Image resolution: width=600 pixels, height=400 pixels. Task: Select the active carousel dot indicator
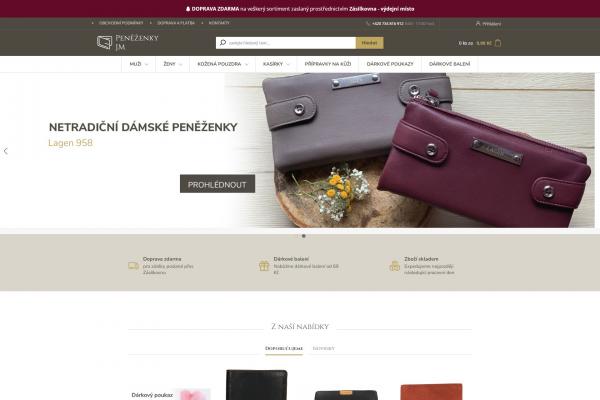click(304, 236)
